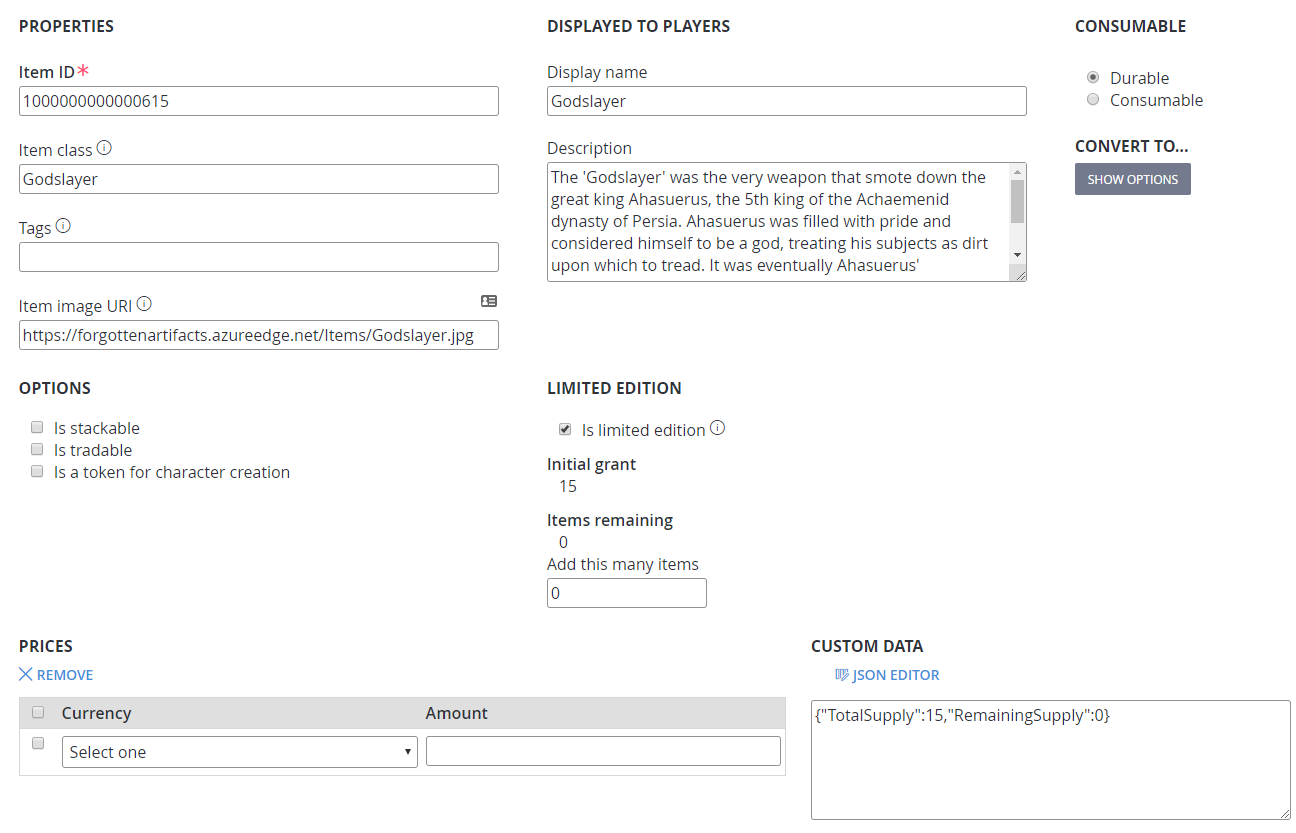Open the JSON Editor link
Image resolution: width=1296 pixels, height=833 pixels.
[x=895, y=675]
